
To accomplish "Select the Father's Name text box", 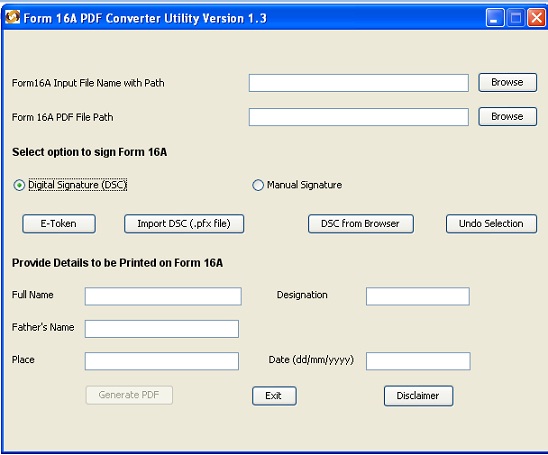I will (x=162, y=329).
